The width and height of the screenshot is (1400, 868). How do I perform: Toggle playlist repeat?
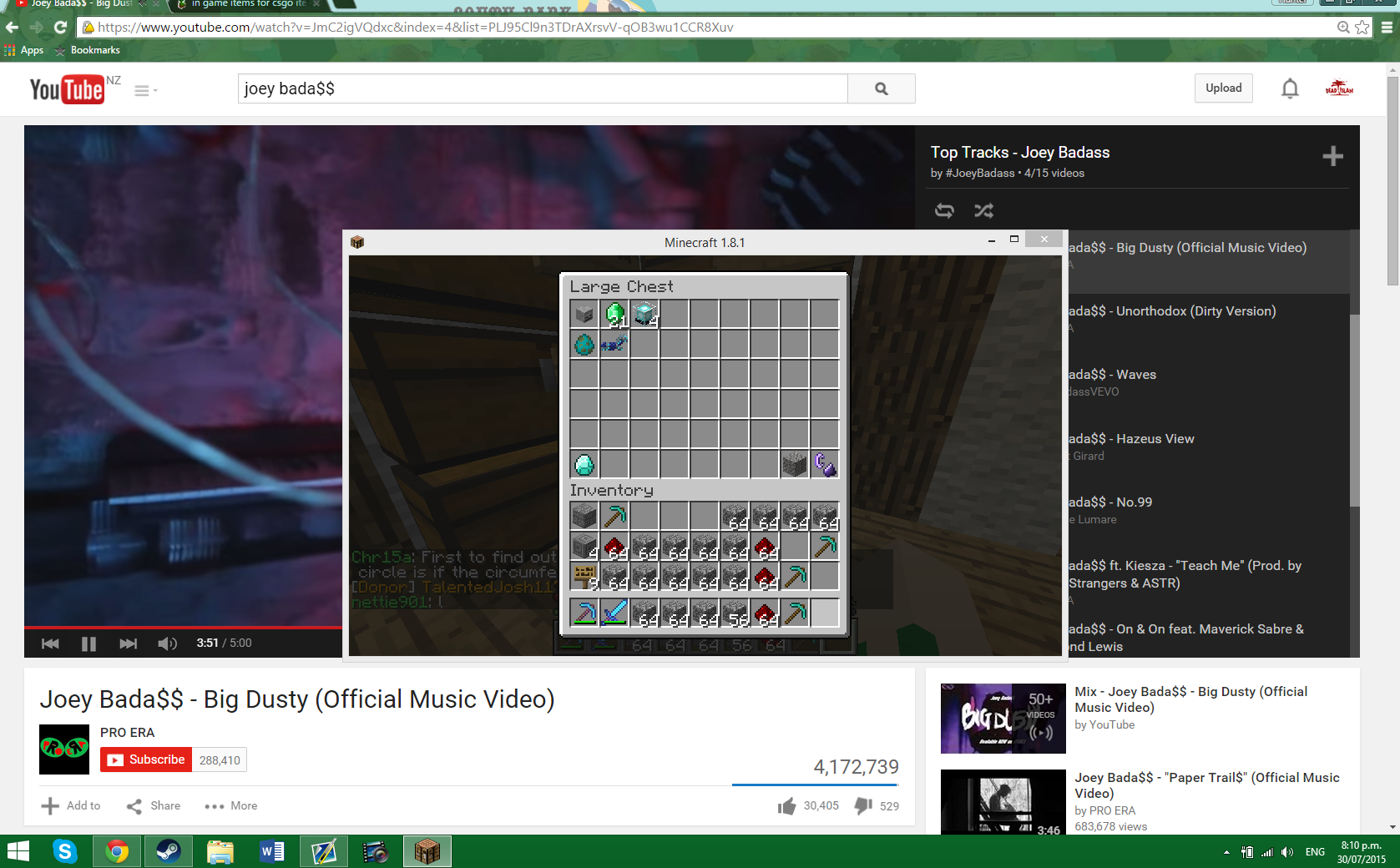[944, 210]
